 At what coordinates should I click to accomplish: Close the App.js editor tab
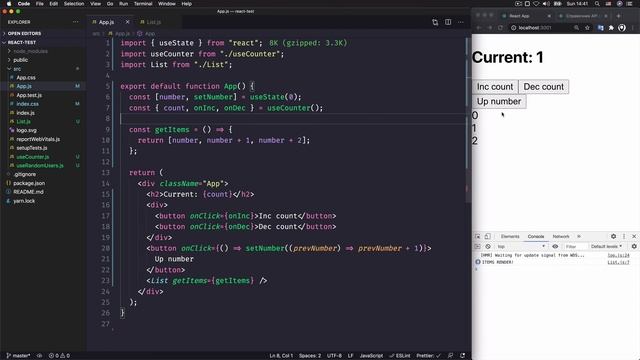click(127, 22)
